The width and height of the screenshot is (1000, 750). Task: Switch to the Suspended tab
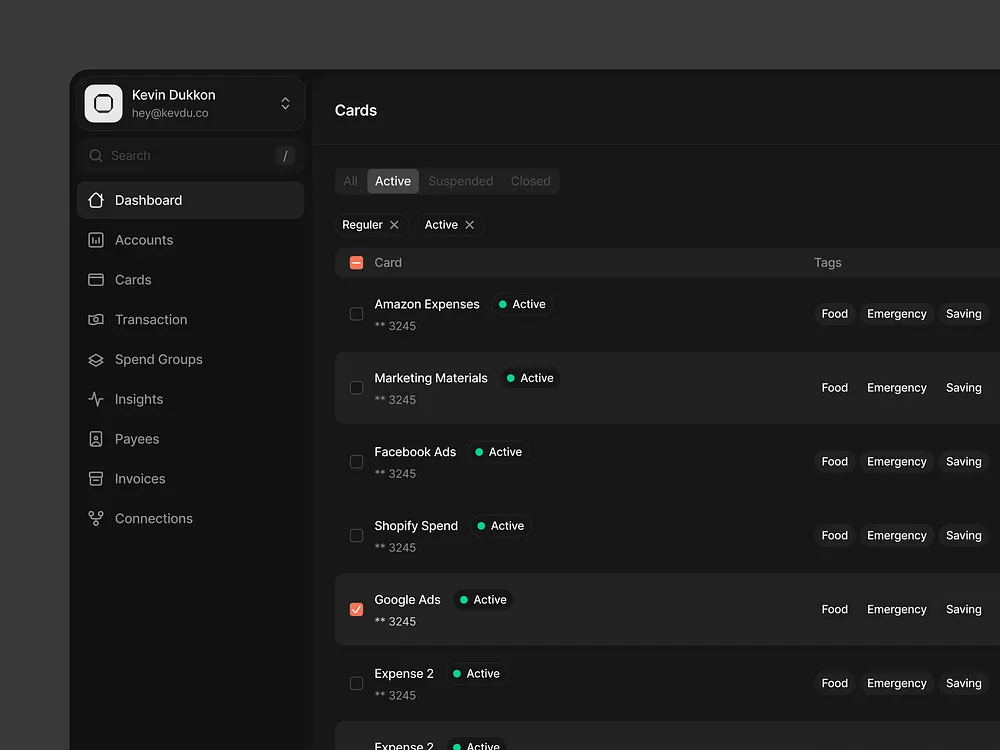[460, 181]
